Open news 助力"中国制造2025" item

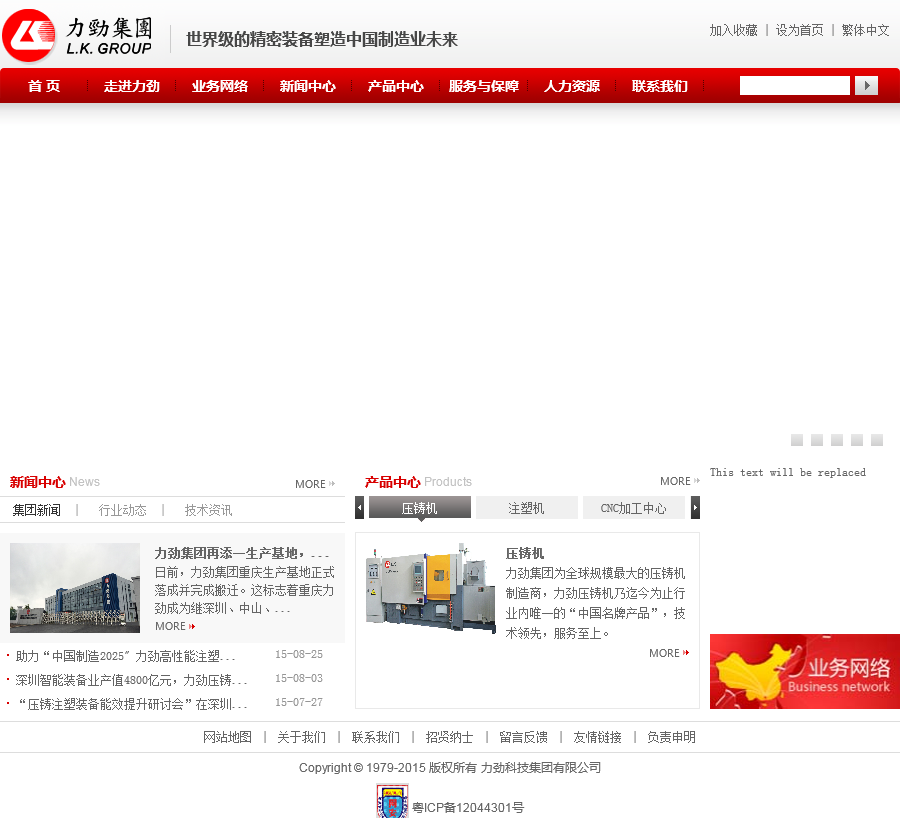[126, 656]
